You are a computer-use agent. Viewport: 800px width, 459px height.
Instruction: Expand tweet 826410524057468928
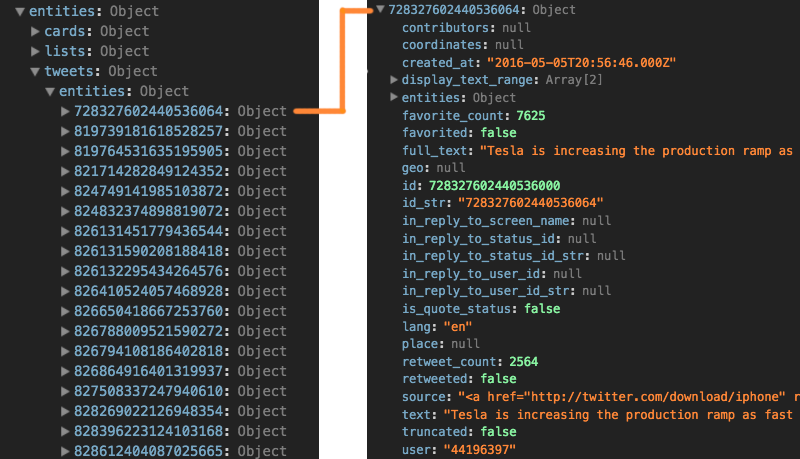pos(65,291)
